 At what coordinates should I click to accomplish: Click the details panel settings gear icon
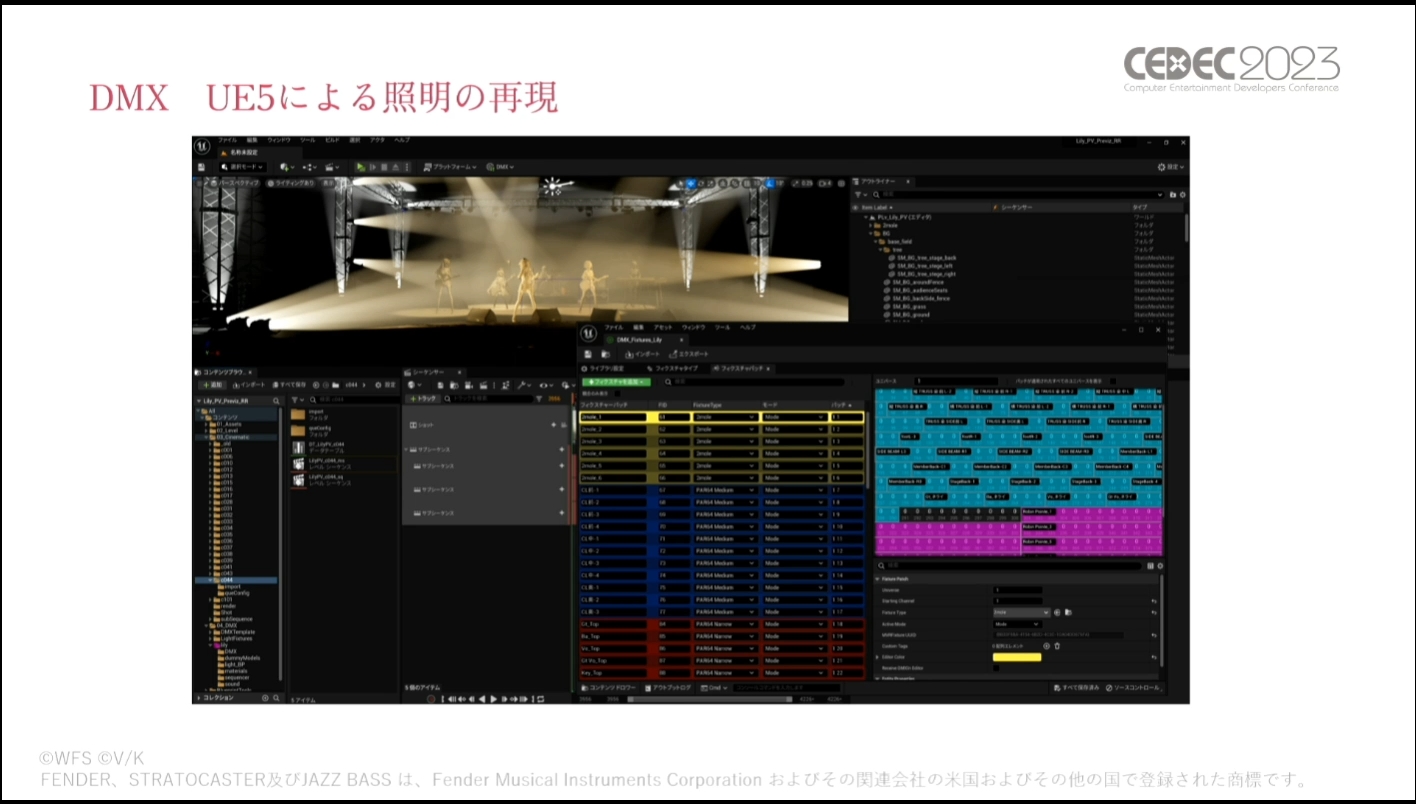(1160, 566)
